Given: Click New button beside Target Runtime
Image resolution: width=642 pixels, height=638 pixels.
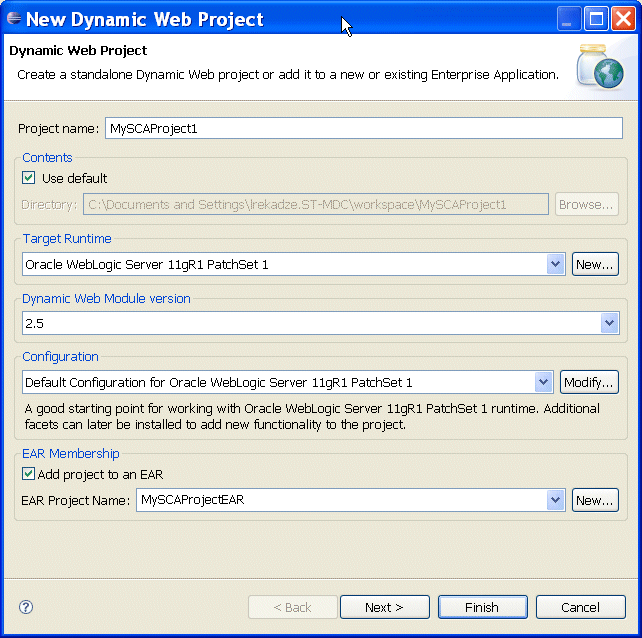Looking at the screenshot, I should pos(595,264).
